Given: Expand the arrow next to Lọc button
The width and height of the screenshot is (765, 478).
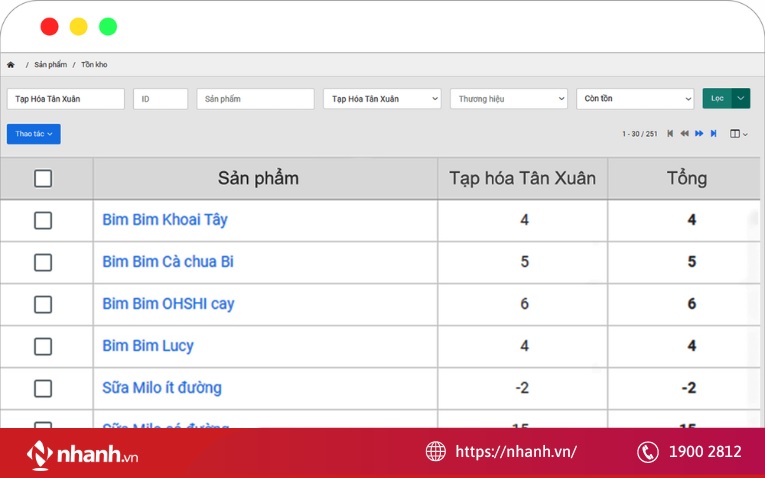Looking at the screenshot, I should click(x=741, y=98).
